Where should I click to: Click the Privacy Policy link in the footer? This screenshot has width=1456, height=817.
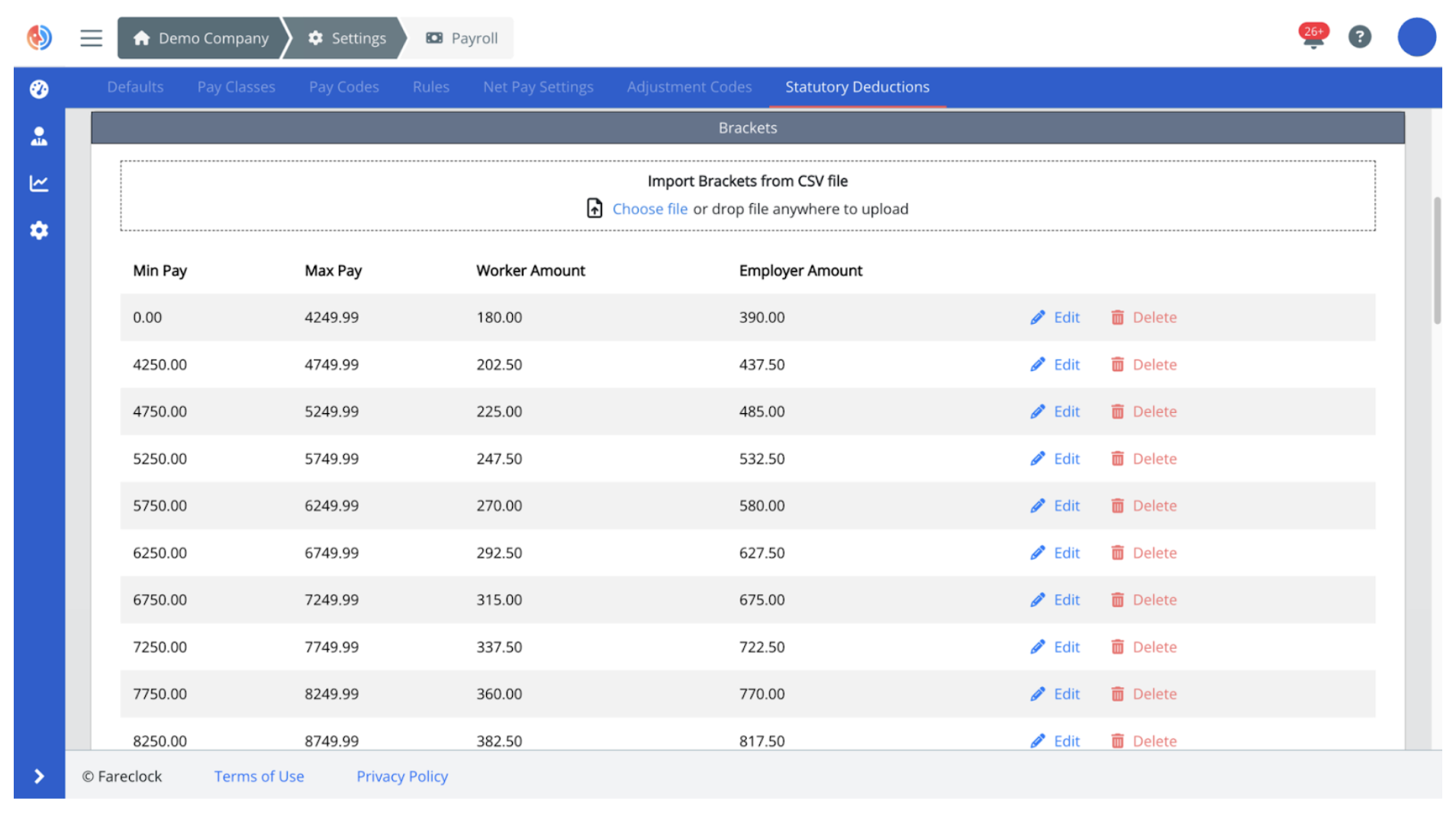click(x=402, y=776)
